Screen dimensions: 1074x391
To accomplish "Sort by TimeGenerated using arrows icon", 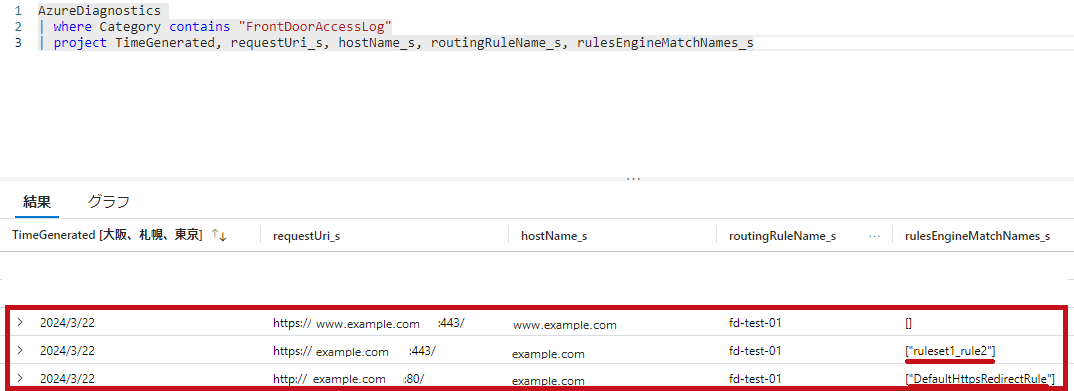I will pos(219,236).
